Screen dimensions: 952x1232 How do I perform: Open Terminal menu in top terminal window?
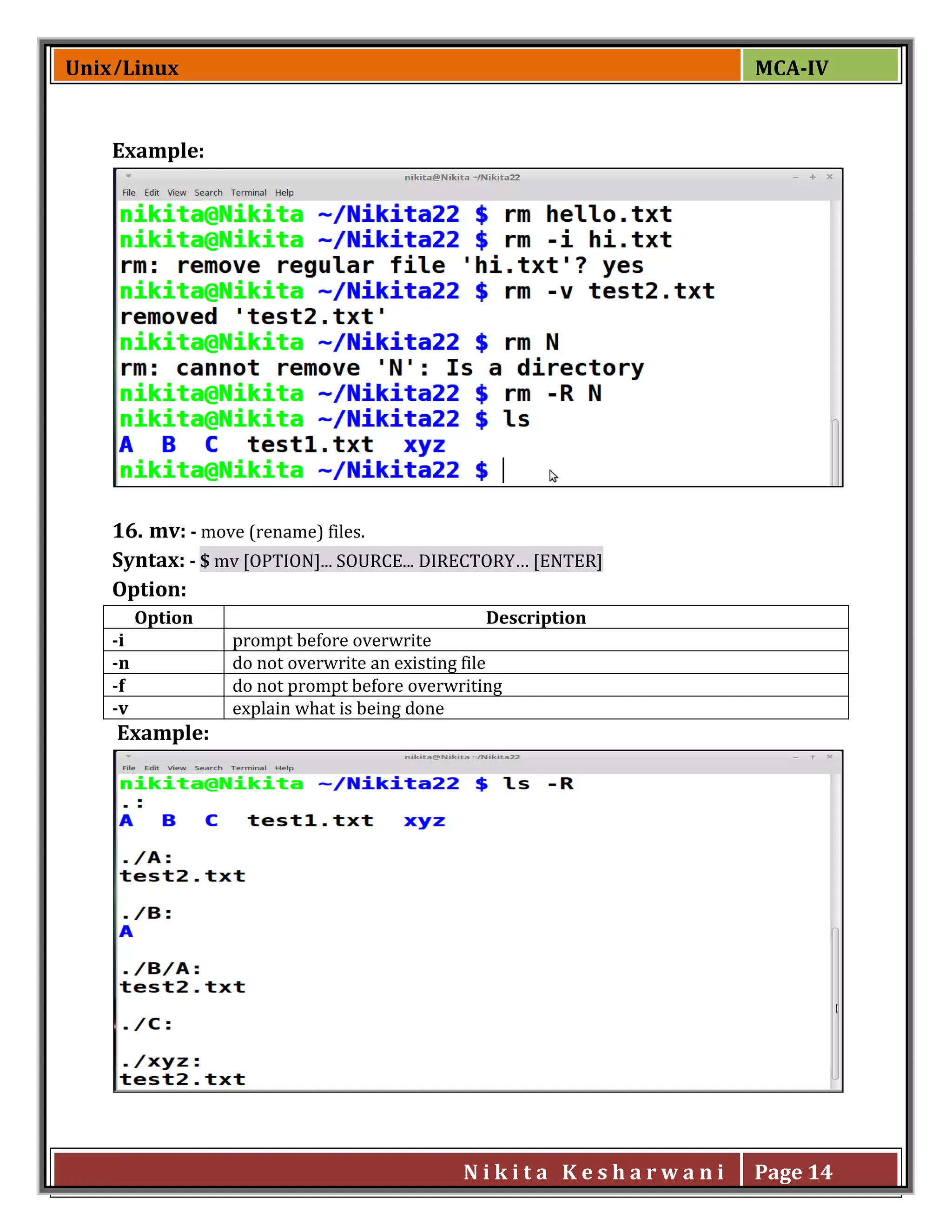click(248, 192)
